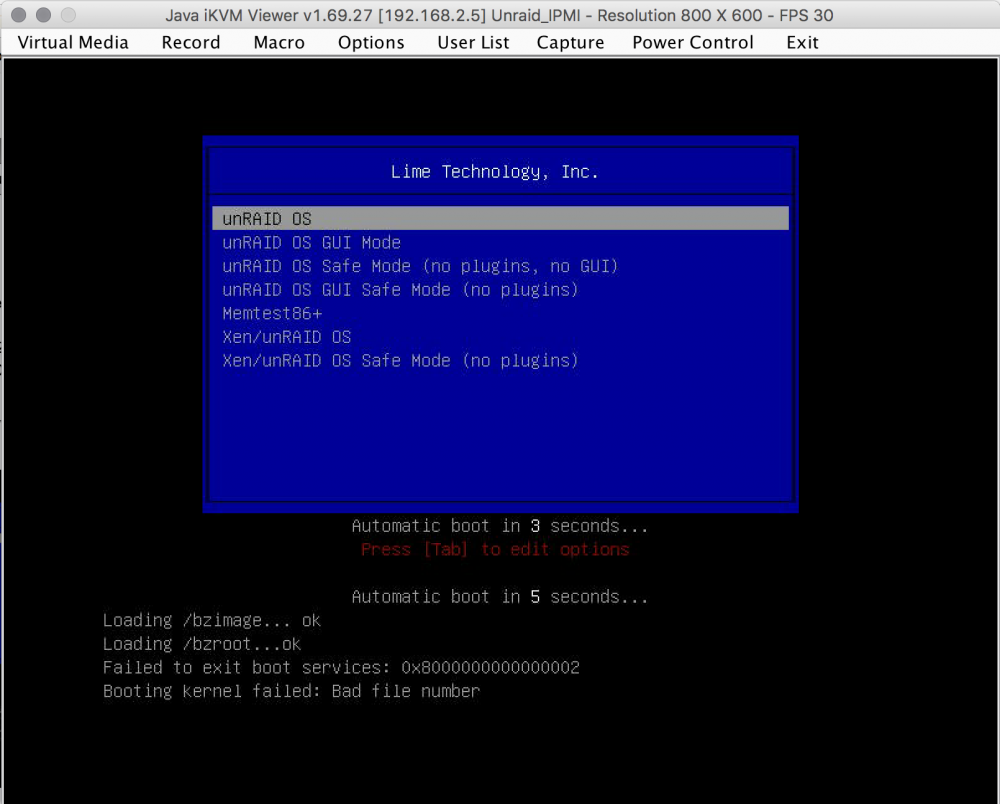
Task: Open the Virtual Media menu
Action: (73, 43)
